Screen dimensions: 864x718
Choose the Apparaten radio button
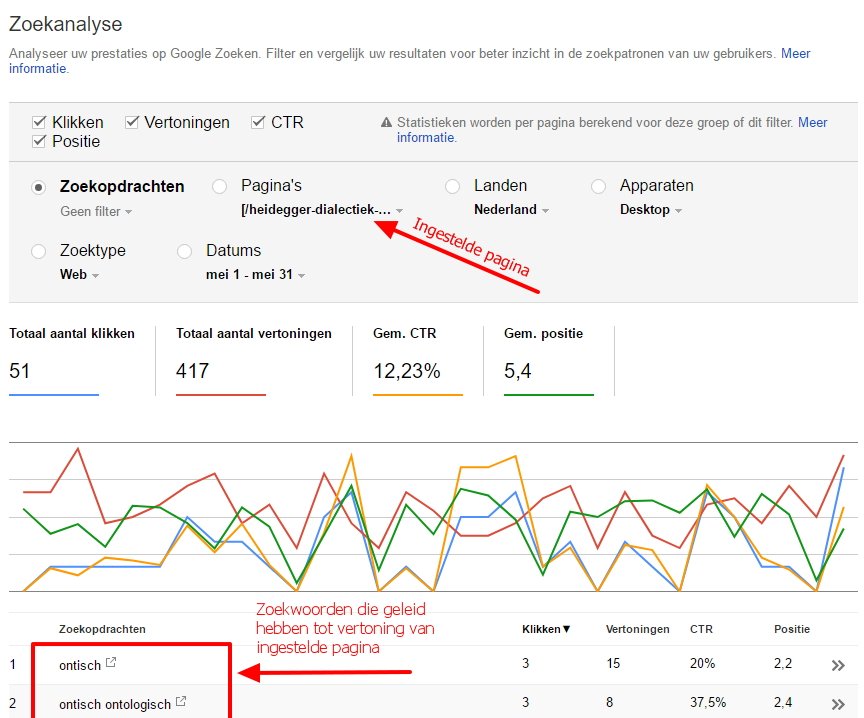pyautogui.click(x=598, y=187)
